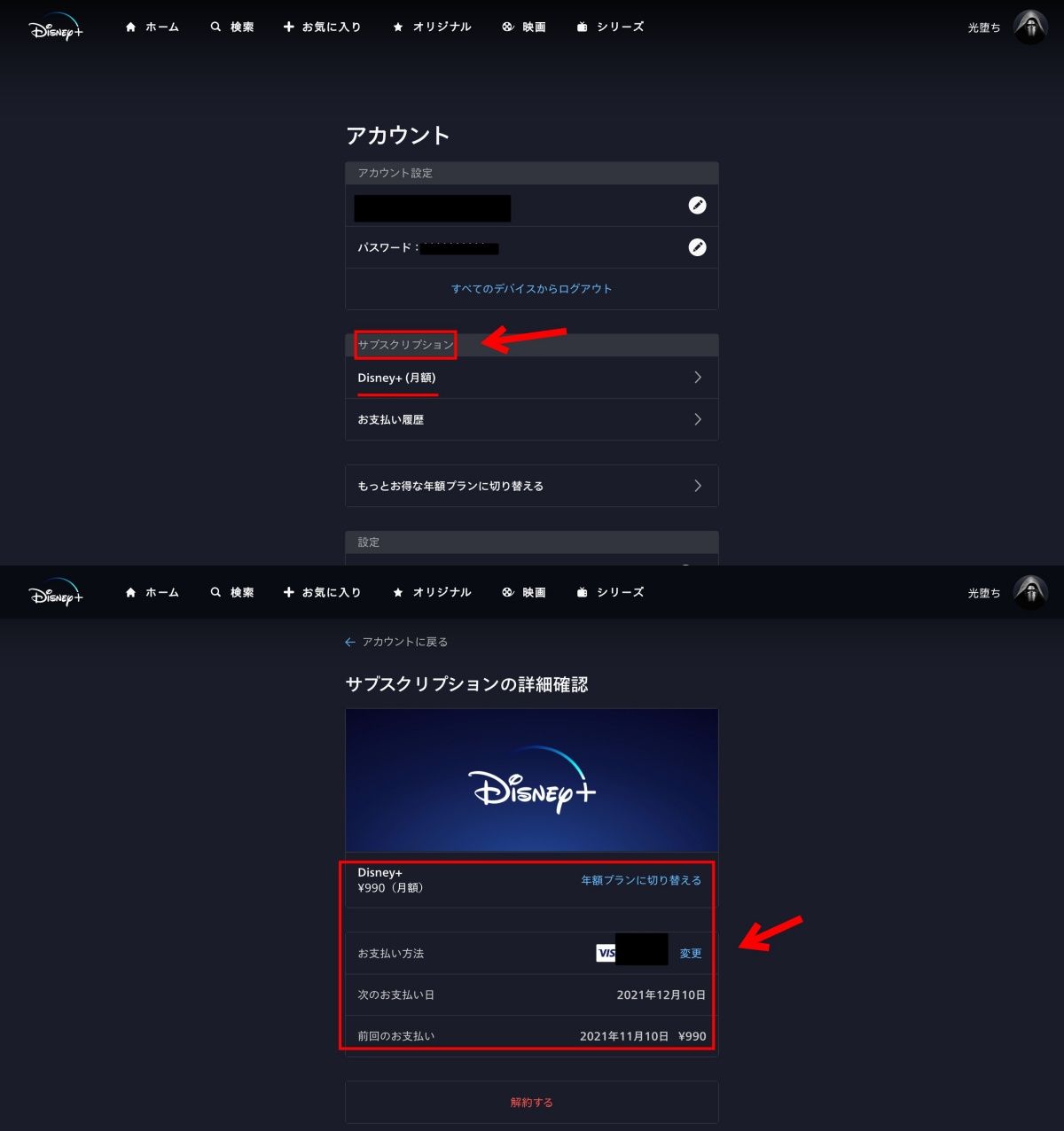Viewport: 1064px width, 1131px height.
Task: Click the 前回のお支払い label
Action: coord(396,1036)
